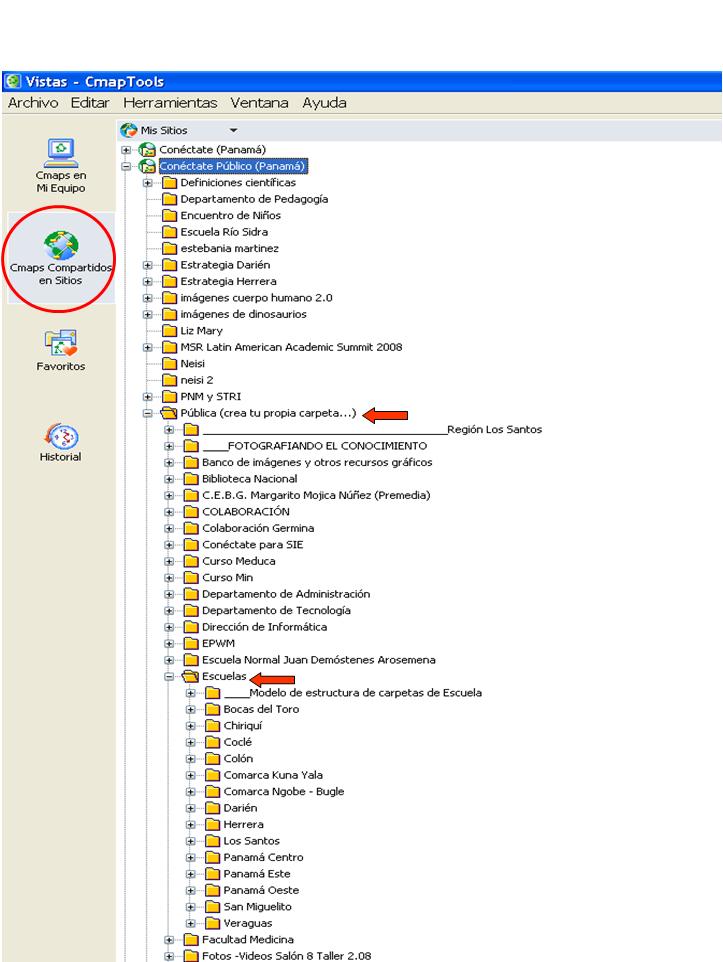Open the Mis Sitios dropdown

pyautogui.click(x=233, y=130)
